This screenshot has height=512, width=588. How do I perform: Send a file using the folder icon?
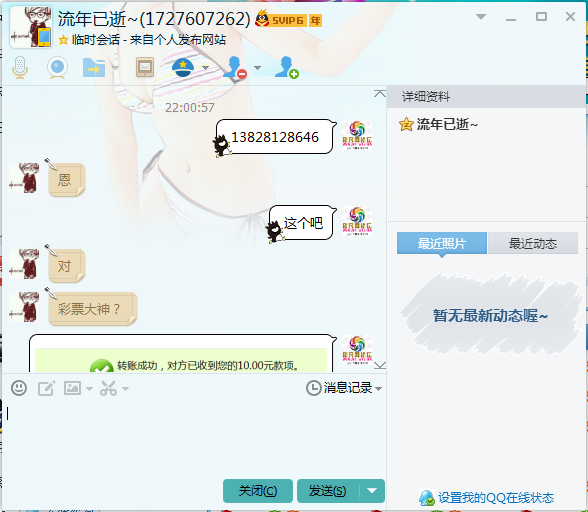click(x=94, y=68)
